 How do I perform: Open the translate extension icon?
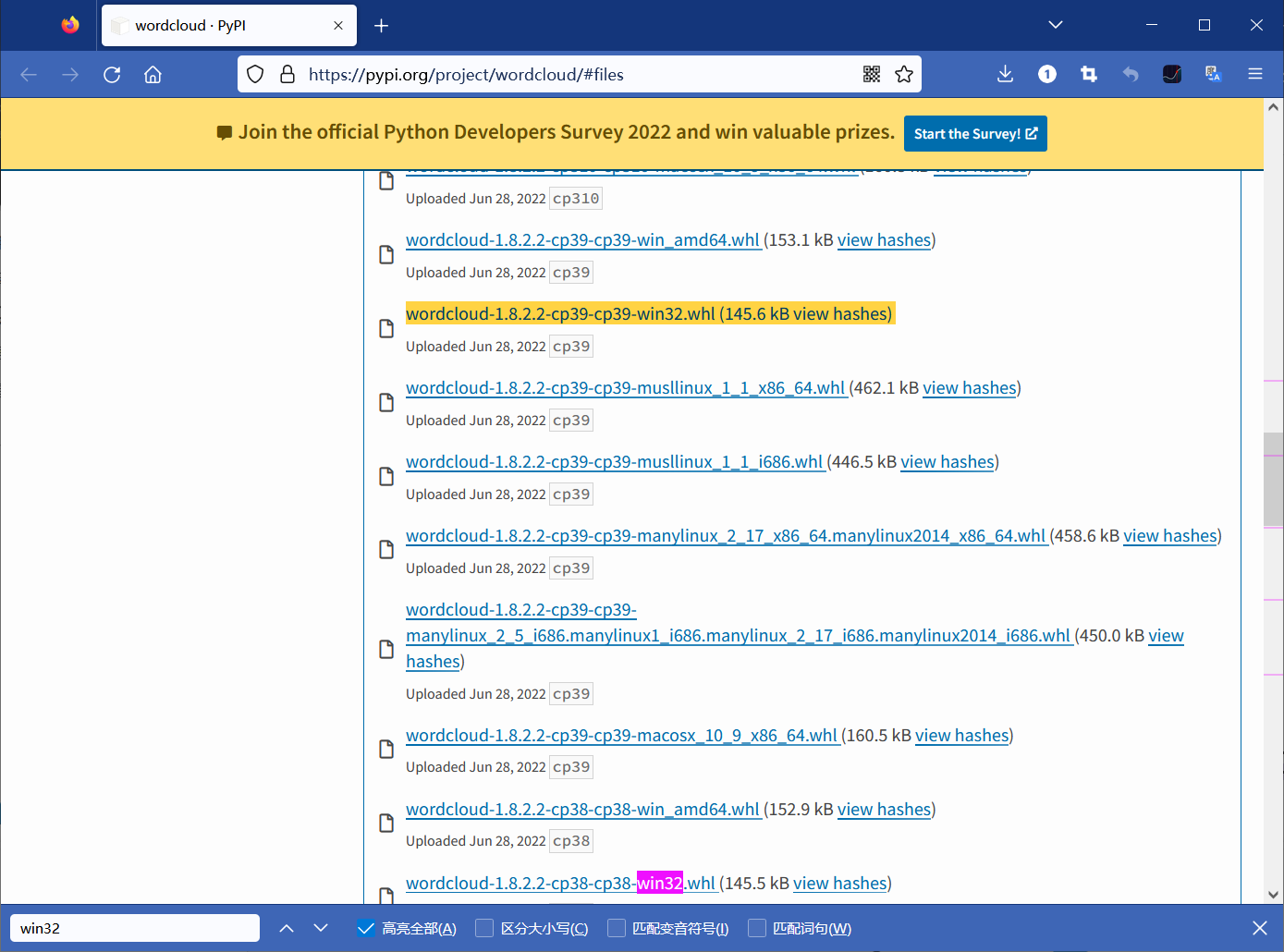click(1214, 75)
